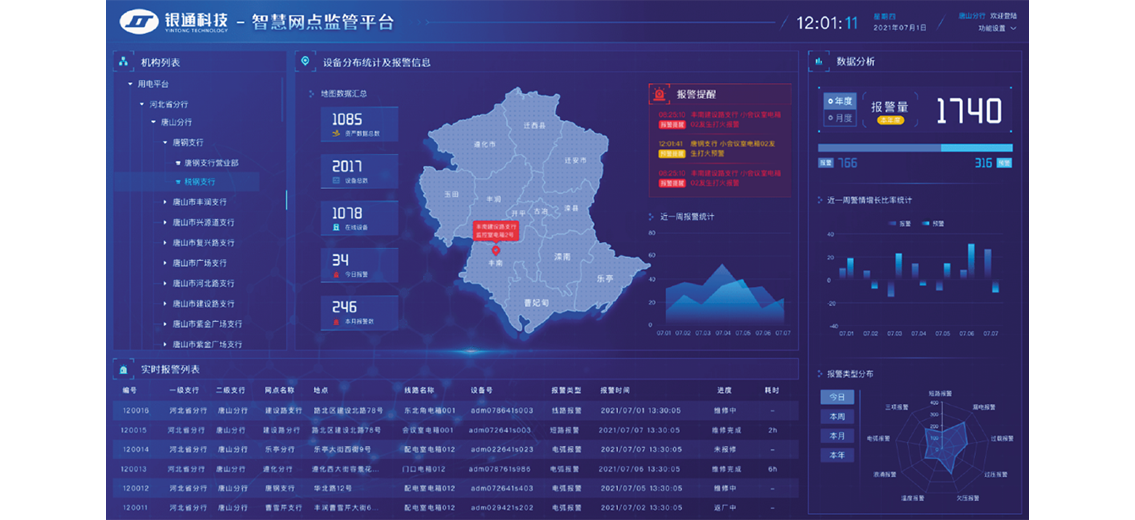The width and height of the screenshot is (1135, 520).
Task: Click the location pin icon beside 设备分布统计及报警信息
Action: coord(305,62)
